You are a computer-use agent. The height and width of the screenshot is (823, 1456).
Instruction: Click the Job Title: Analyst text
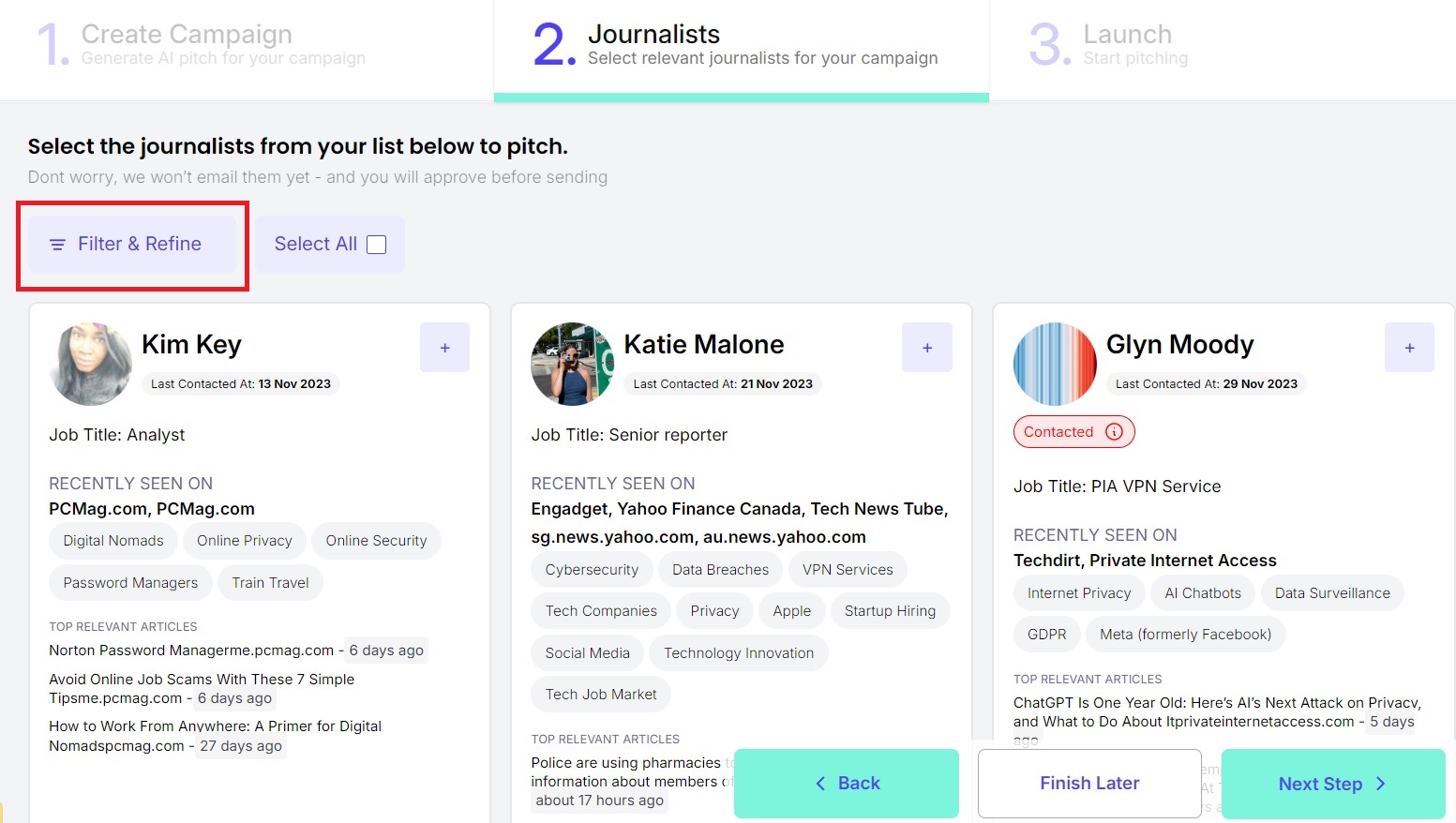coord(117,435)
